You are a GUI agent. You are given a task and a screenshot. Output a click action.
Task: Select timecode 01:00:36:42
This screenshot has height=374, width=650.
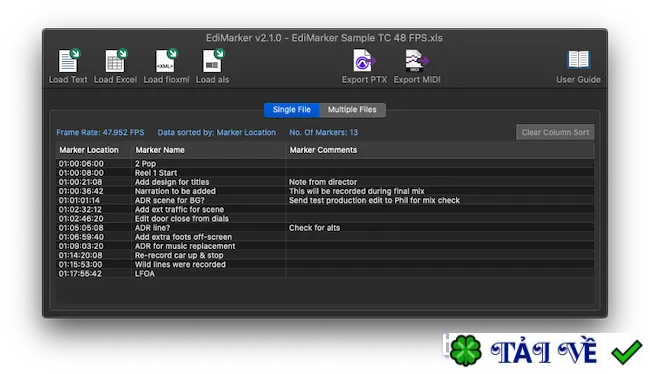point(81,191)
